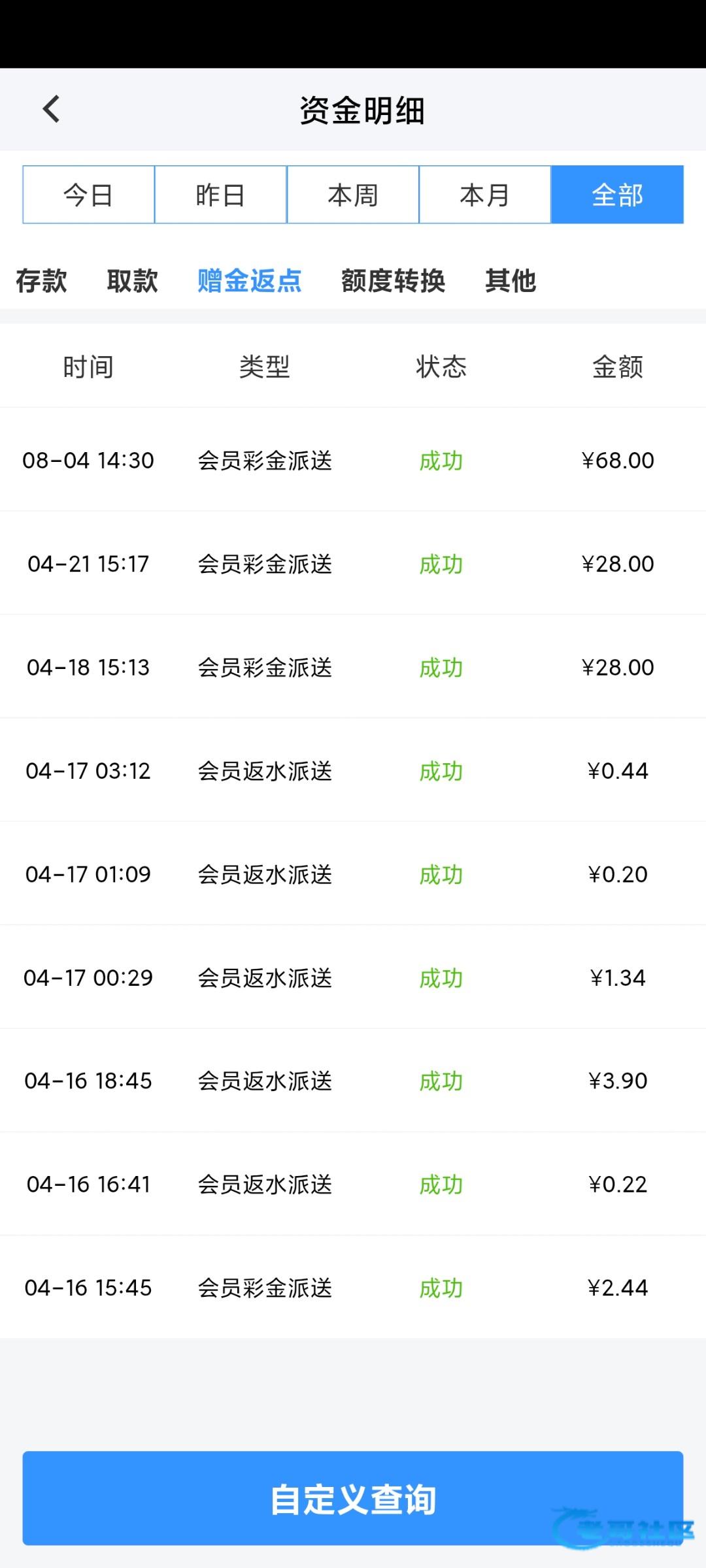
Task: Select the 全部 filter
Action: pos(617,195)
